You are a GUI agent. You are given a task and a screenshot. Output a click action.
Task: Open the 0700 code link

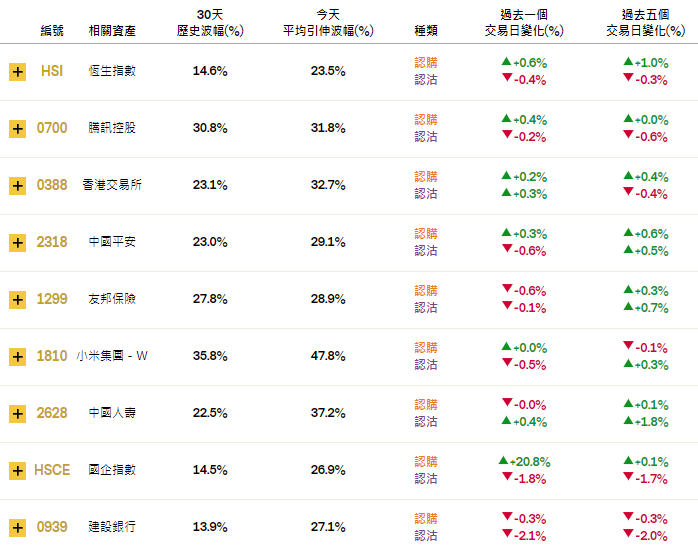(52, 128)
